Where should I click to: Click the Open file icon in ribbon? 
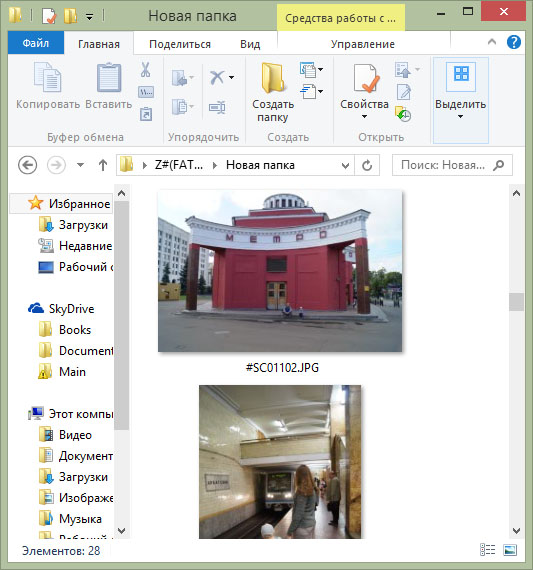coord(403,69)
